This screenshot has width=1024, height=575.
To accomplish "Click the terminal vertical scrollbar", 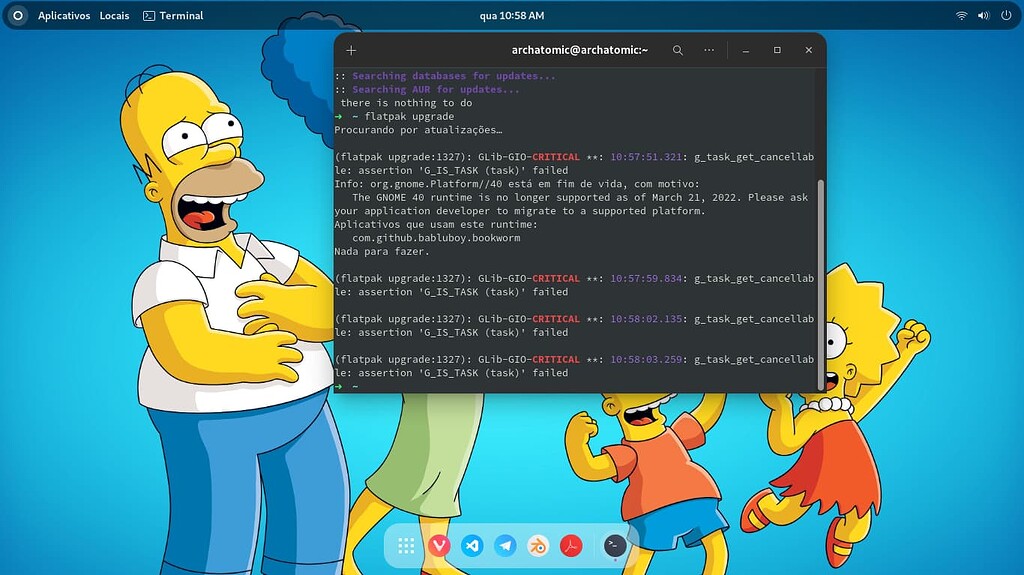I will [821, 284].
